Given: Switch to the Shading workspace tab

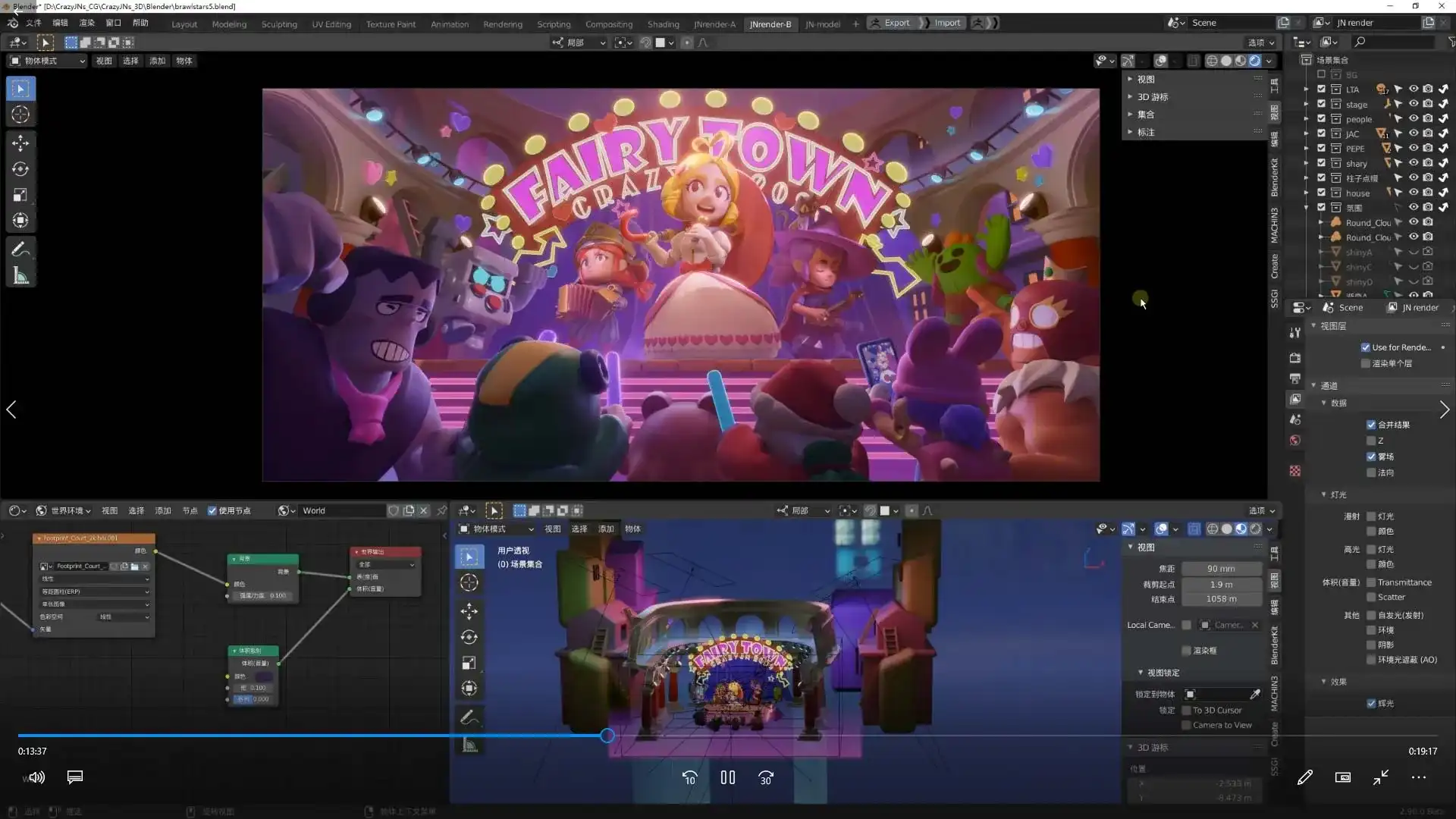Looking at the screenshot, I should point(663,24).
